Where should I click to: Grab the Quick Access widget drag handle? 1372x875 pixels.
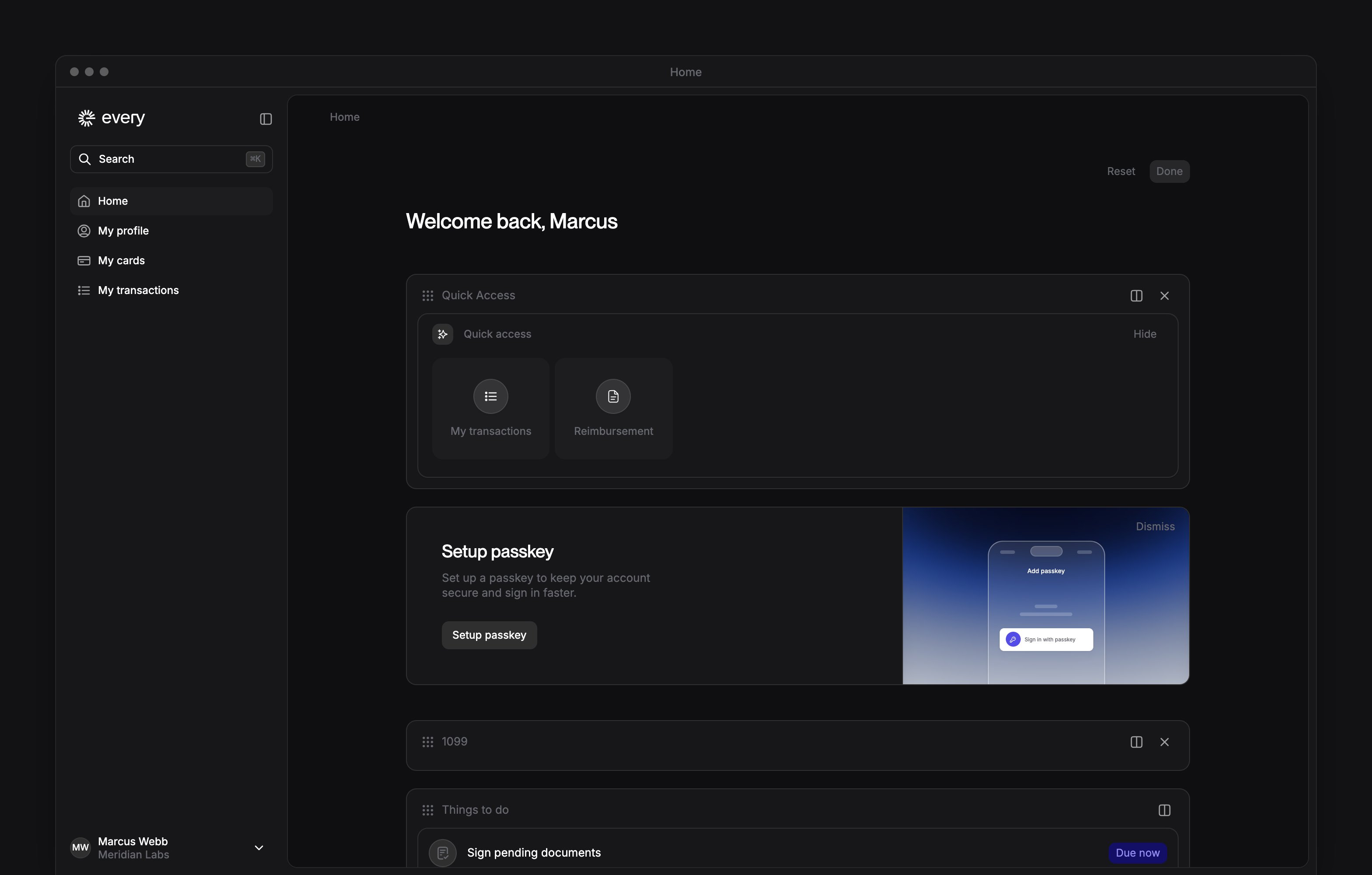428,296
